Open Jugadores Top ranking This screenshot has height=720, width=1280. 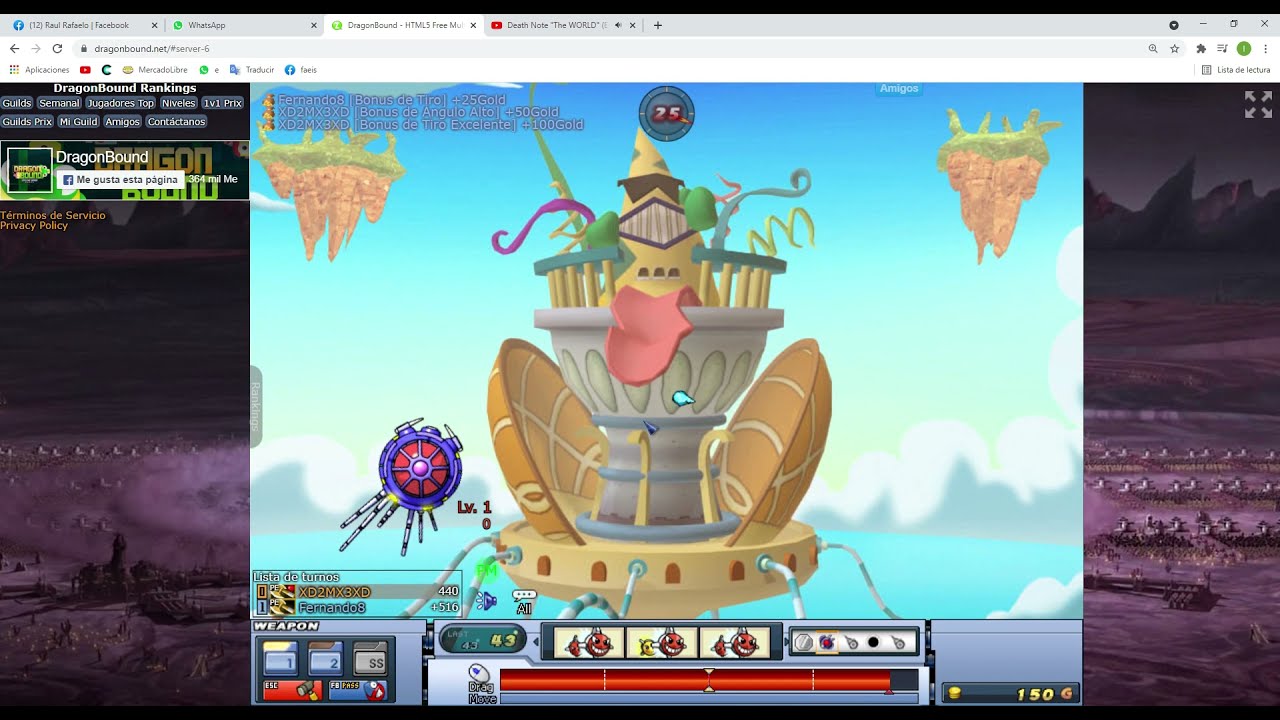coord(120,103)
